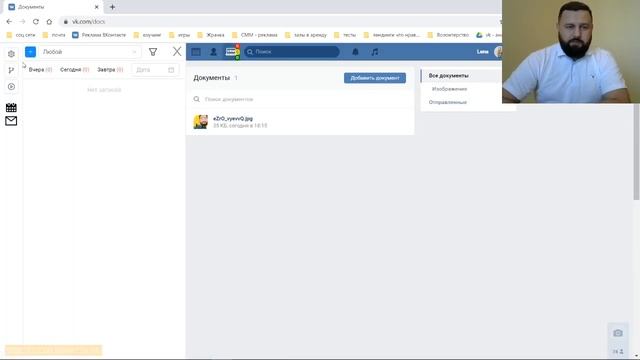Select the 'Документы' browser tab
Image resolution: width=640 pixels, height=360 pixels.
(x=53, y=7)
